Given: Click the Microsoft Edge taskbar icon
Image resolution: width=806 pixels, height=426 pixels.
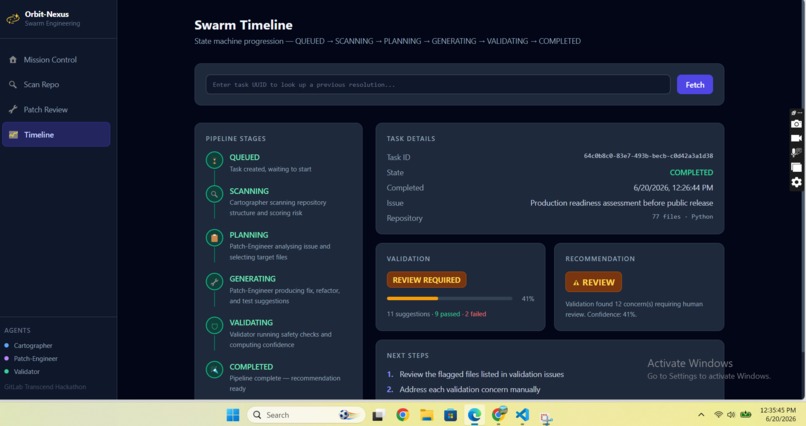Looking at the screenshot, I should click(x=474, y=415).
